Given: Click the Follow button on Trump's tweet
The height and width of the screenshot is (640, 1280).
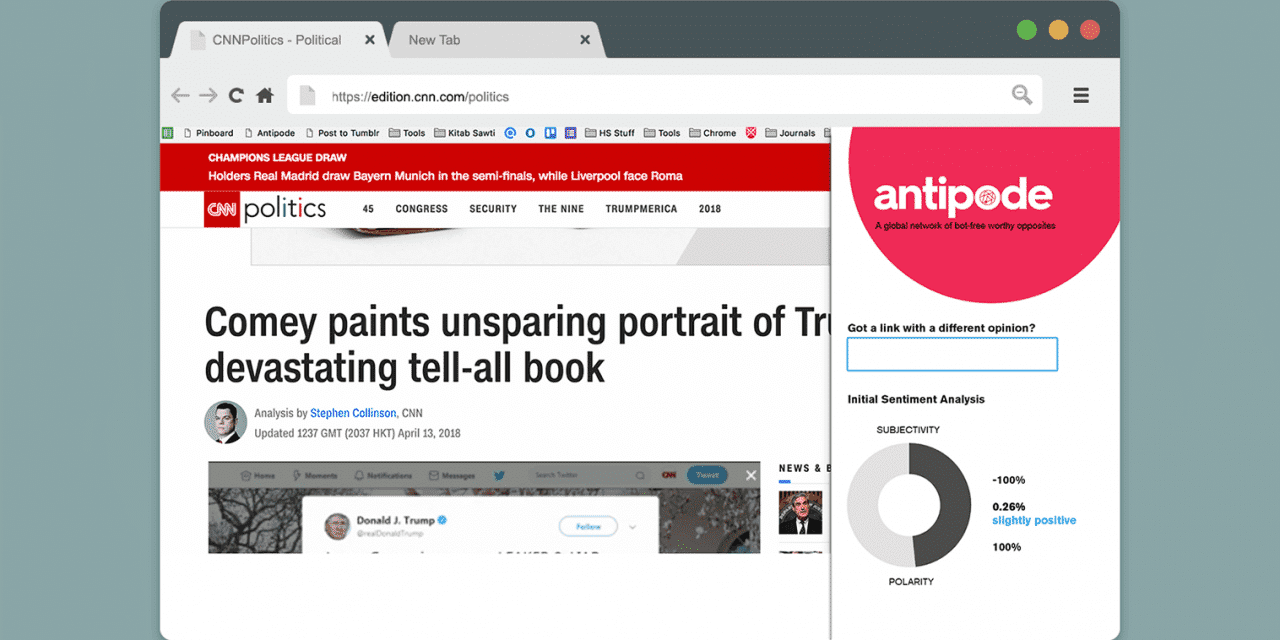Looking at the screenshot, I should pyautogui.click(x=588, y=526).
